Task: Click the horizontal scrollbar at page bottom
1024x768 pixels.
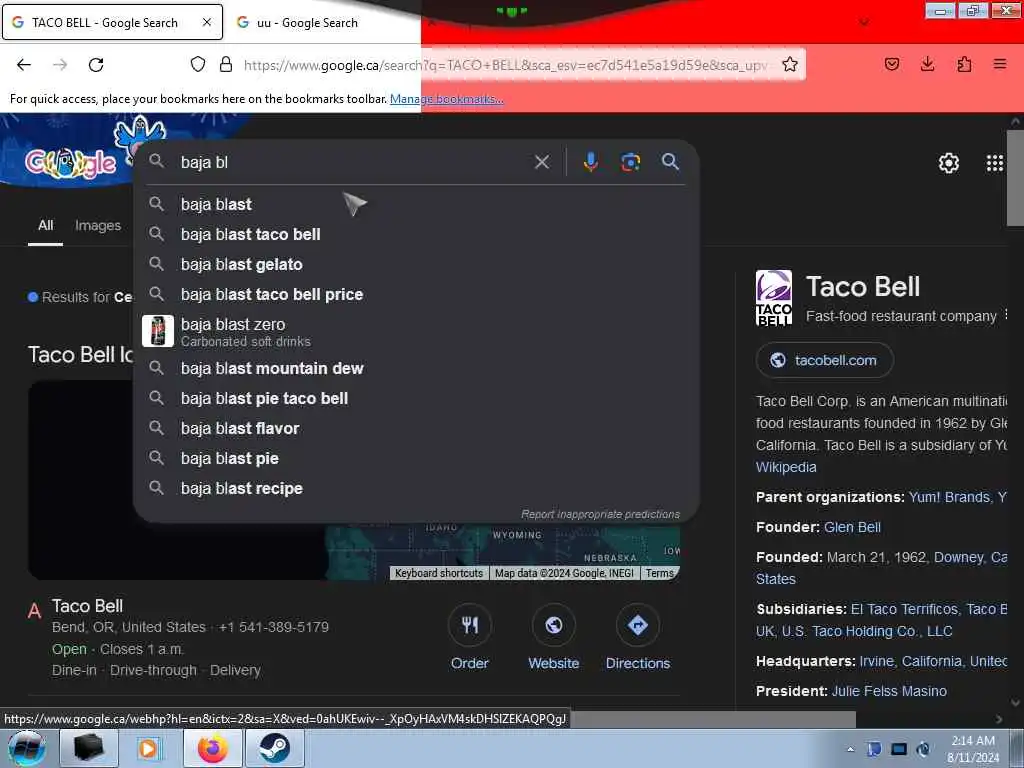Action: click(712, 719)
